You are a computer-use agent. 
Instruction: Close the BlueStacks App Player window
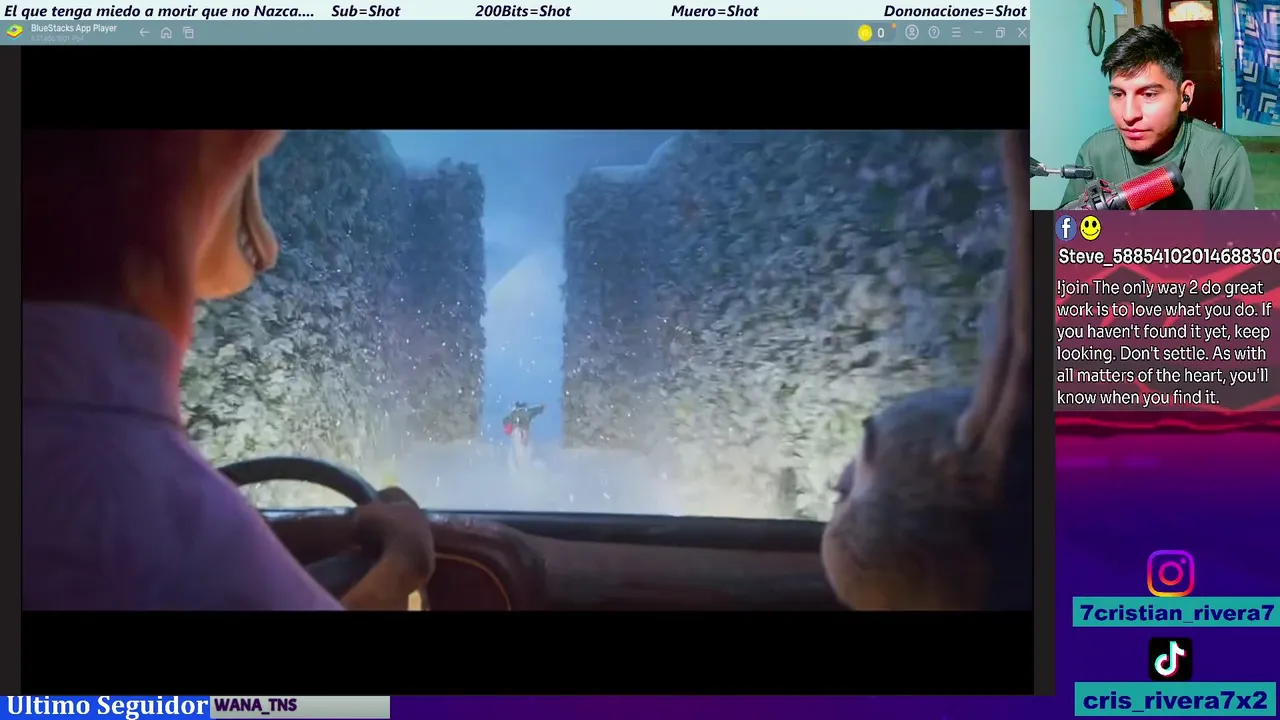point(1022,33)
